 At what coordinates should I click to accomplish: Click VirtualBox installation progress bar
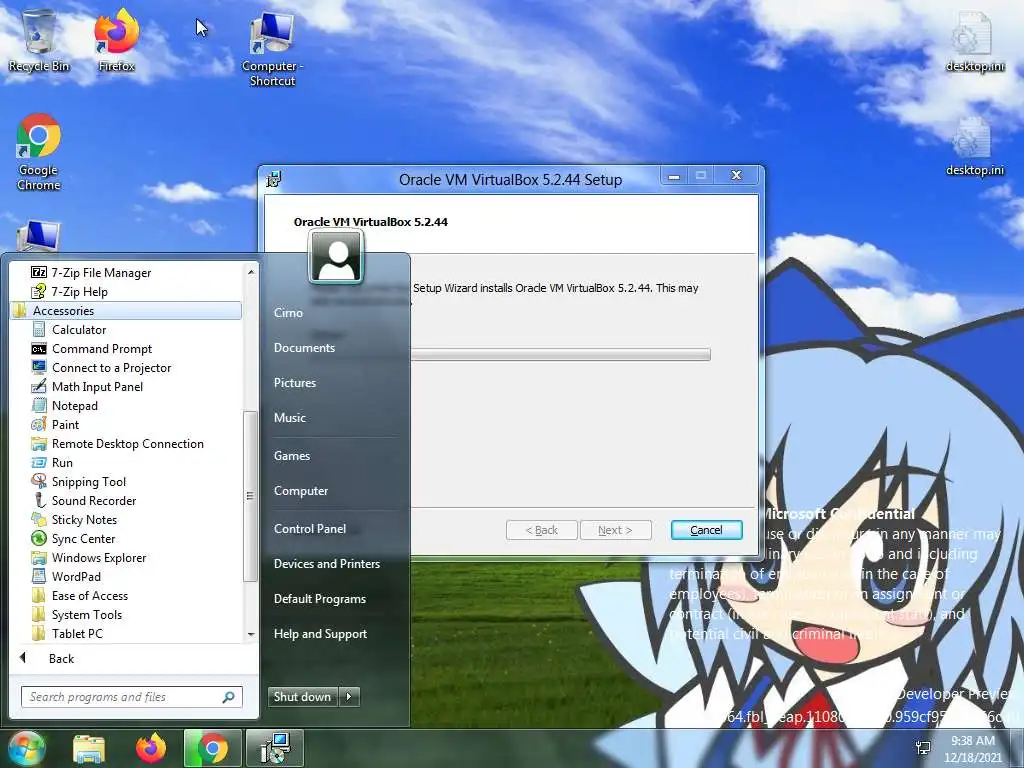[560, 355]
